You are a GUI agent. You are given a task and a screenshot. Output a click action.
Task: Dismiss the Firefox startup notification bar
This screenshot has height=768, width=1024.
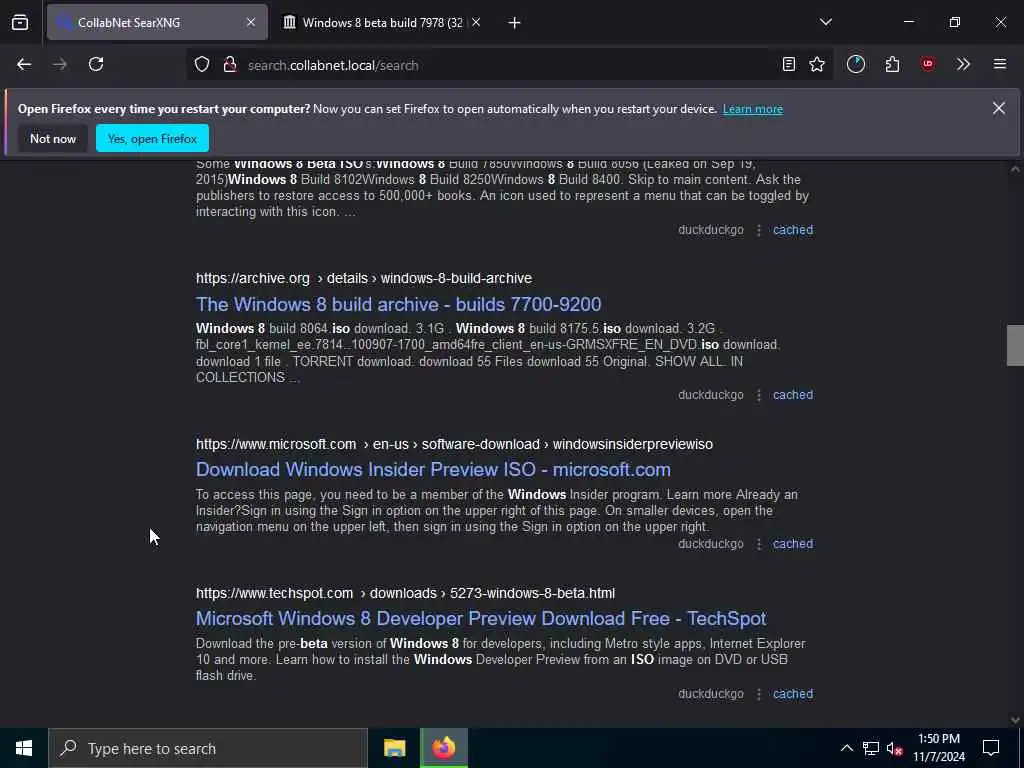(x=999, y=108)
